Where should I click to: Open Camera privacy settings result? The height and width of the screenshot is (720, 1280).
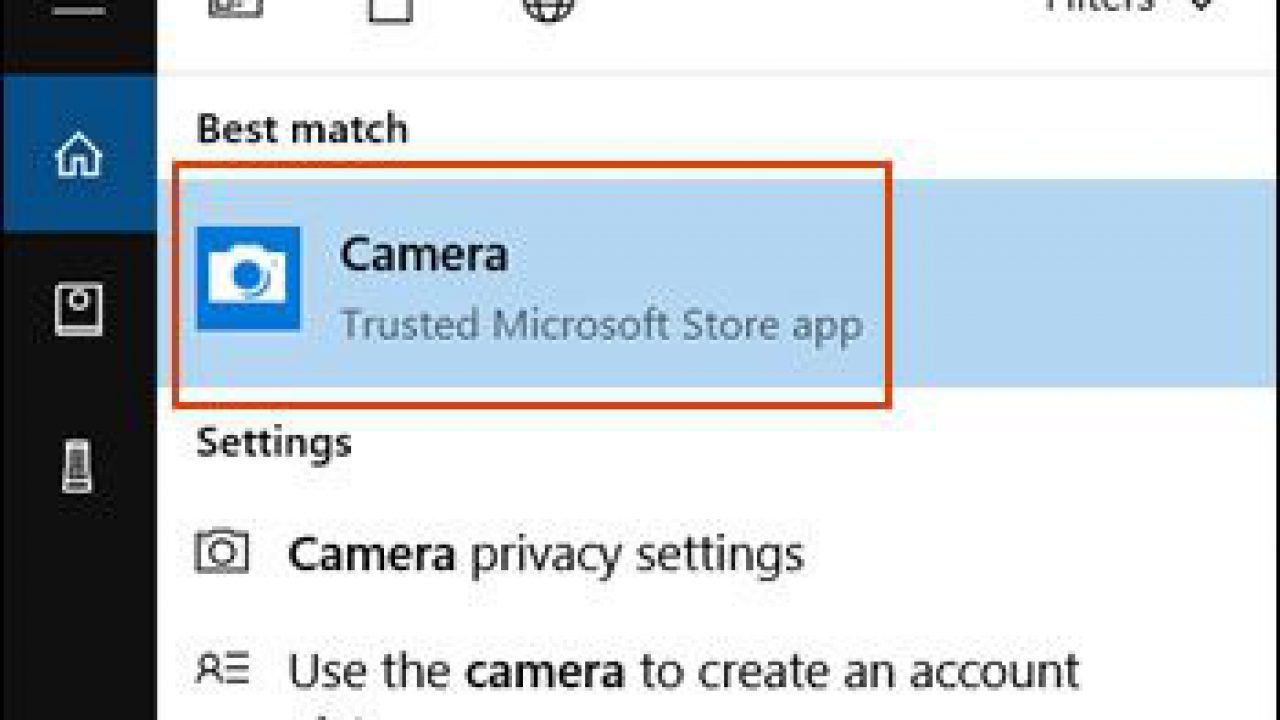tap(545, 553)
